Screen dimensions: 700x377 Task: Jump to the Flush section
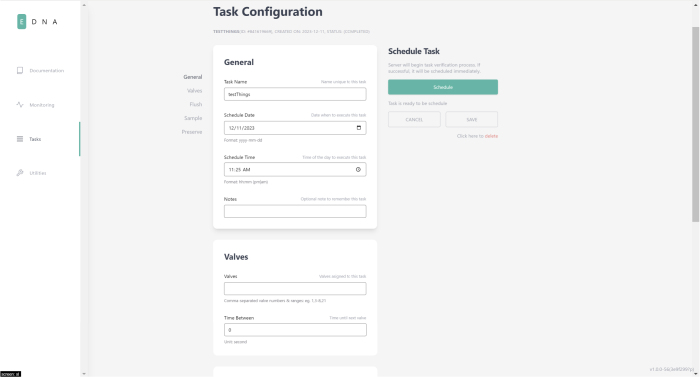pyautogui.click(x=196, y=104)
